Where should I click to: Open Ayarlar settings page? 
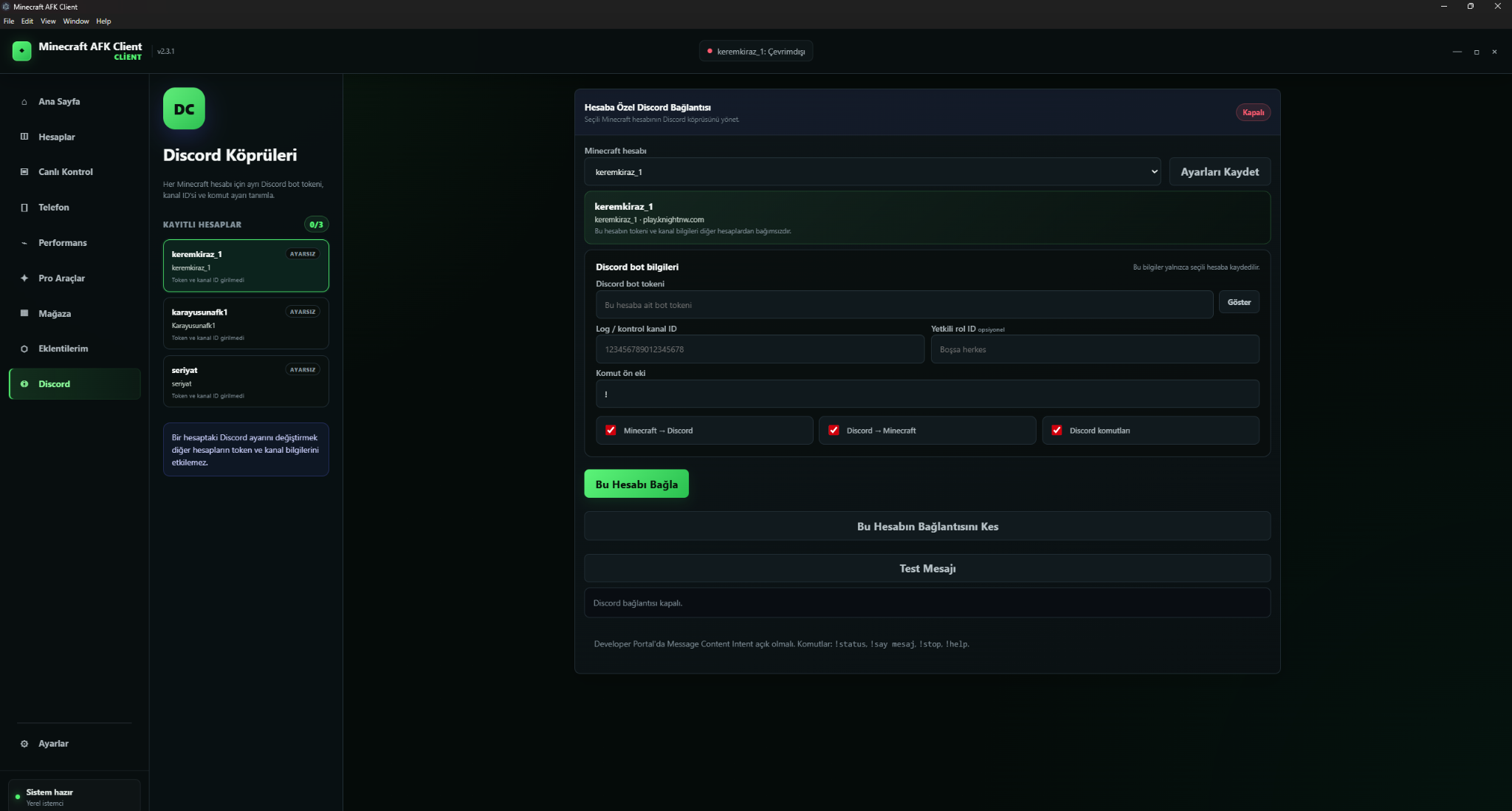75,744
